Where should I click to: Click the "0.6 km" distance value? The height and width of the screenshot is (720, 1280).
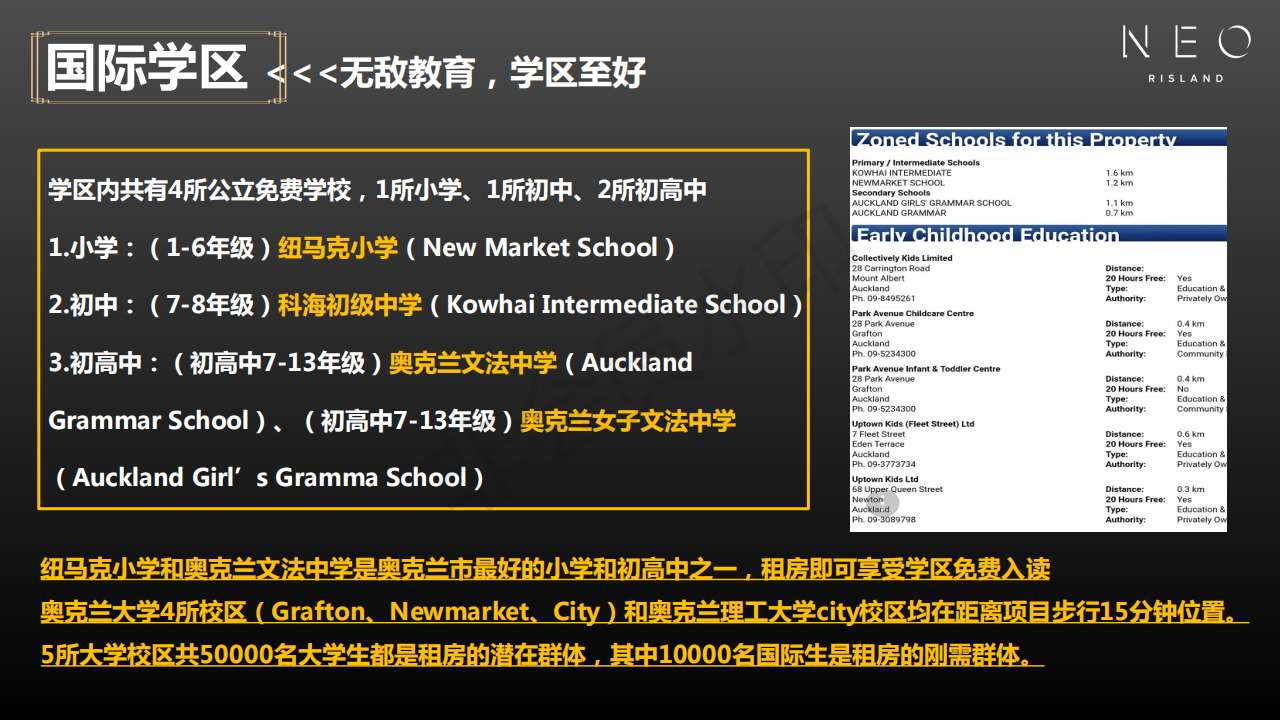click(1191, 434)
